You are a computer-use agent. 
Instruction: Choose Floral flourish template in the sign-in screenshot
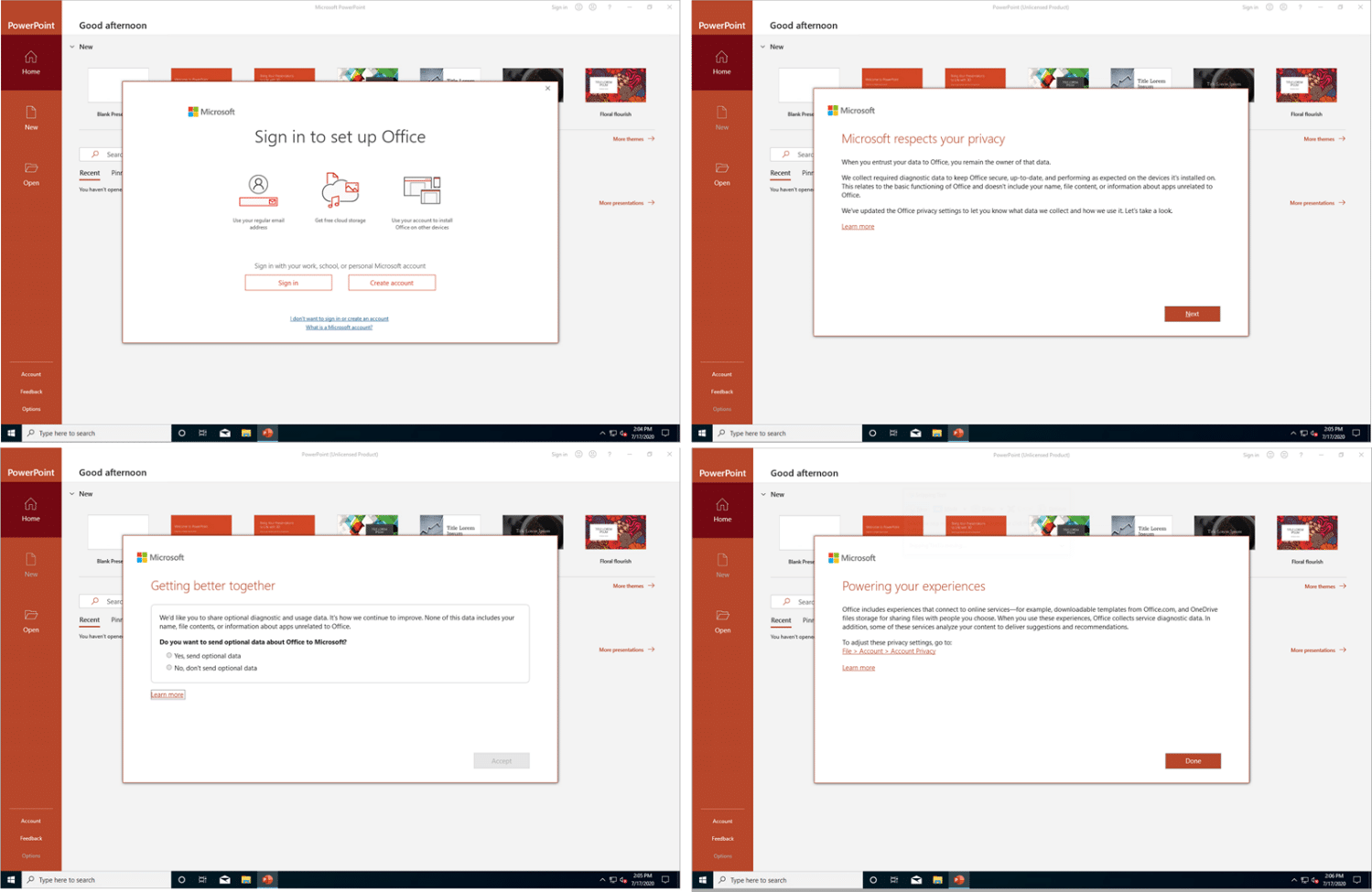(616, 85)
